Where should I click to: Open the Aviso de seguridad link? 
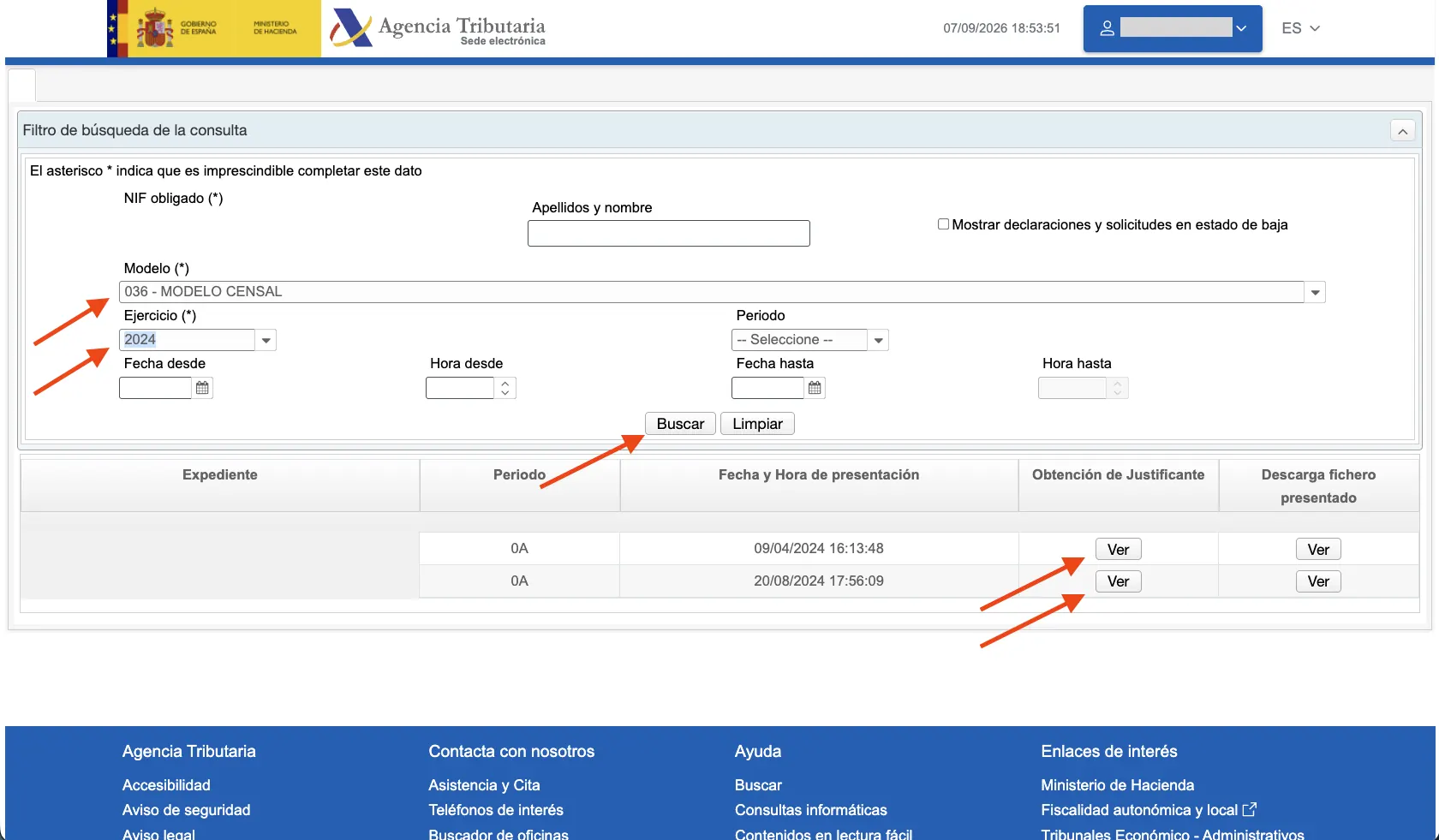(x=186, y=810)
